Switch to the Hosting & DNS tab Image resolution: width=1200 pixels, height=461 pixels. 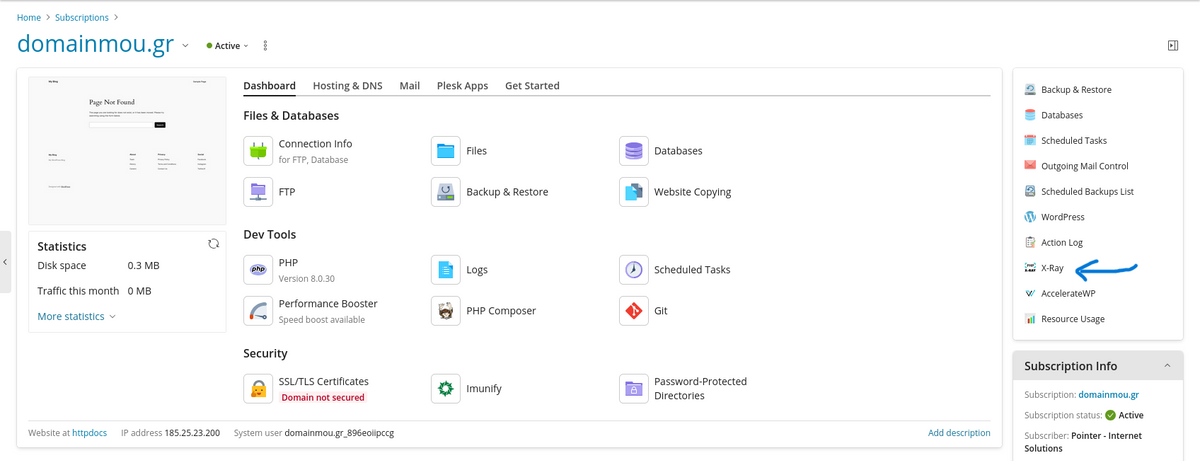(347, 86)
